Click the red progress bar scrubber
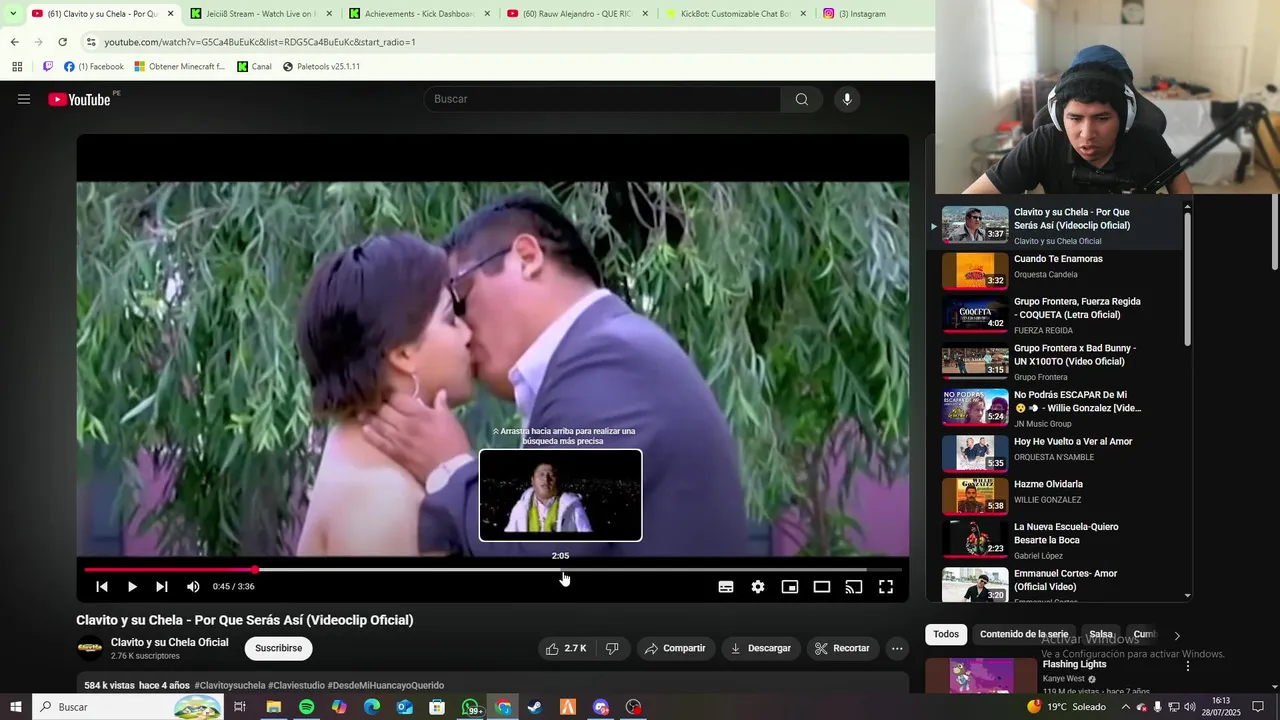Screen dimensions: 1280x720 255,570
